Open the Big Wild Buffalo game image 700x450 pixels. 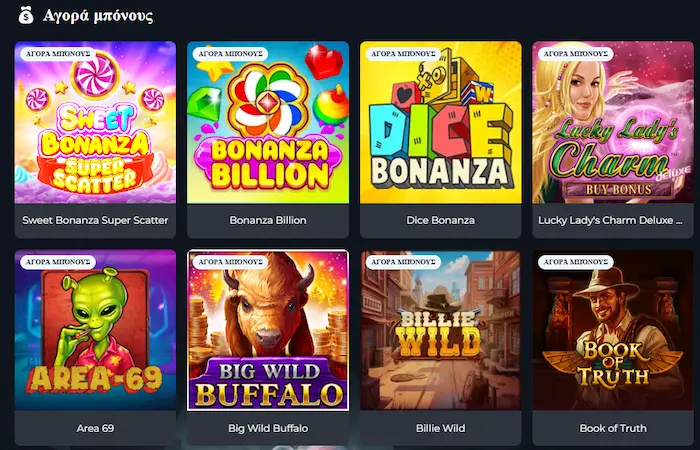pos(268,330)
